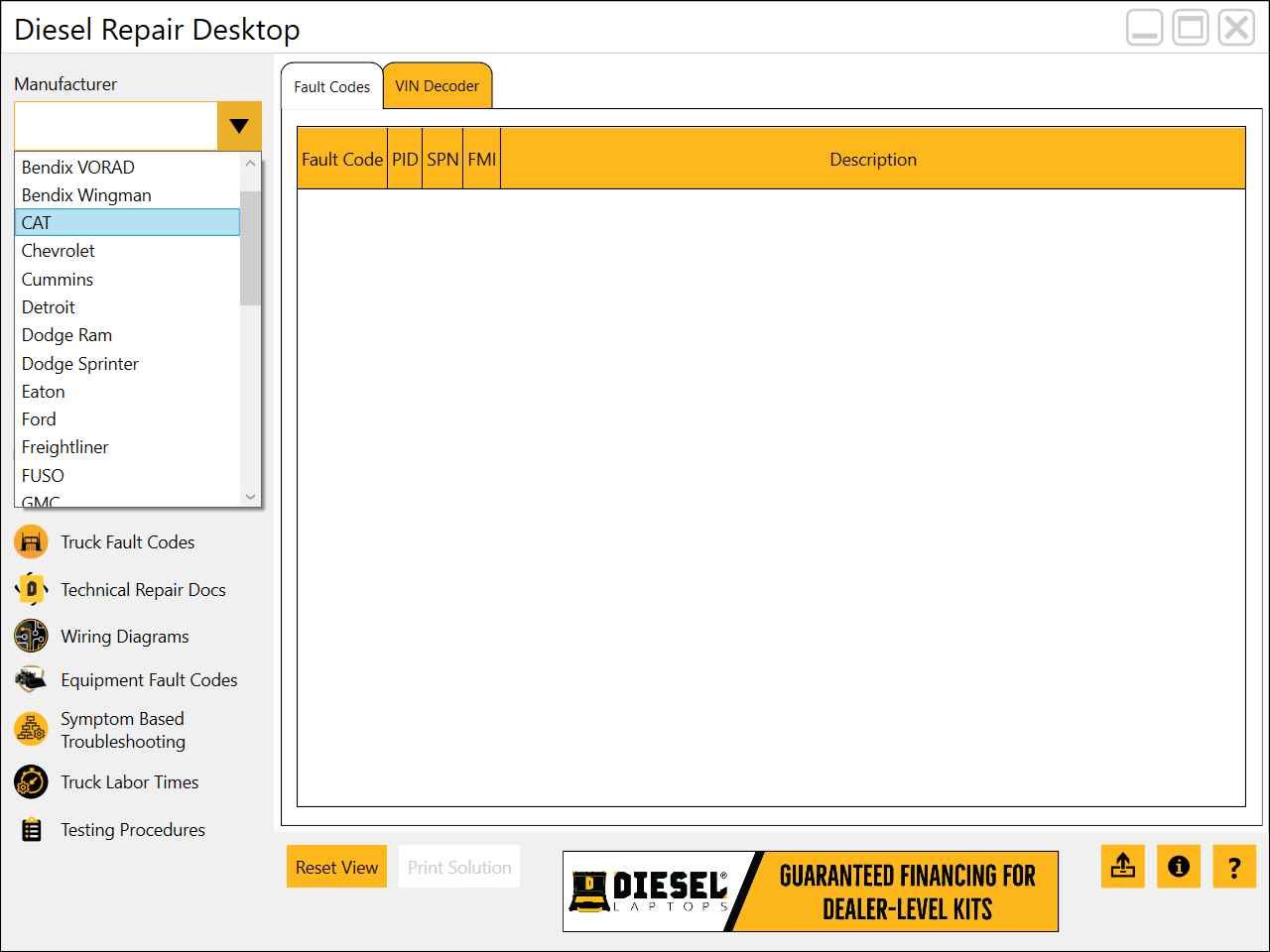
Task: Choose Bendix Wingman in the list
Action: pyautogui.click(x=127, y=194)
